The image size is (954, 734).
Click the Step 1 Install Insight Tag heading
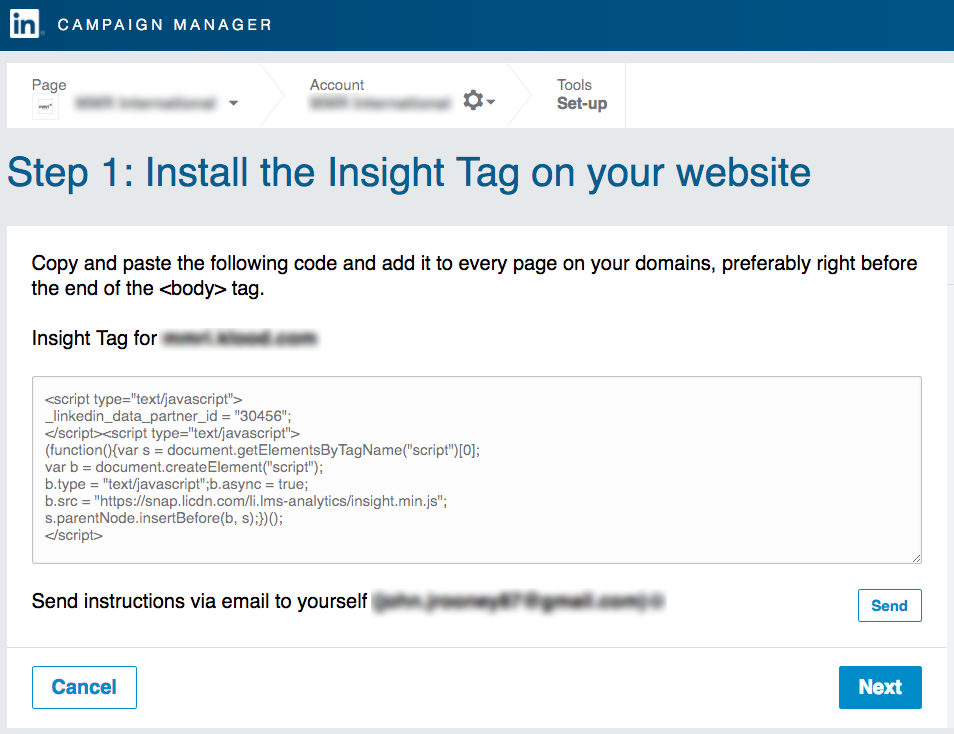pos(409,173)
